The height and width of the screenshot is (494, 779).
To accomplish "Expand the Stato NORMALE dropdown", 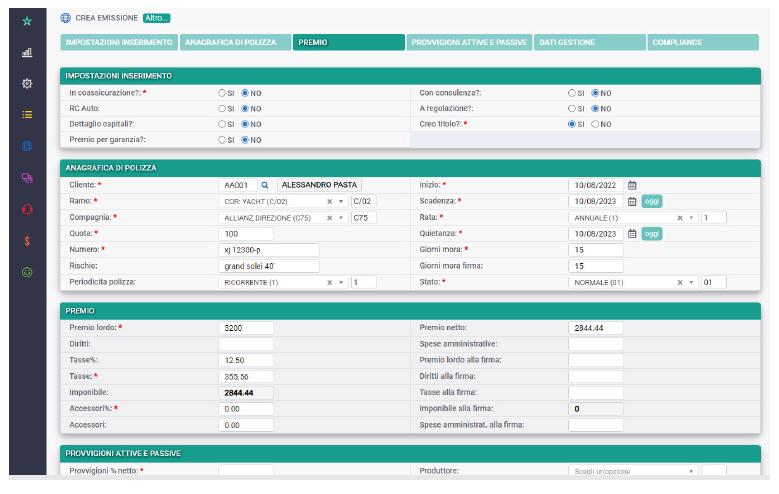I will point(692,282).
